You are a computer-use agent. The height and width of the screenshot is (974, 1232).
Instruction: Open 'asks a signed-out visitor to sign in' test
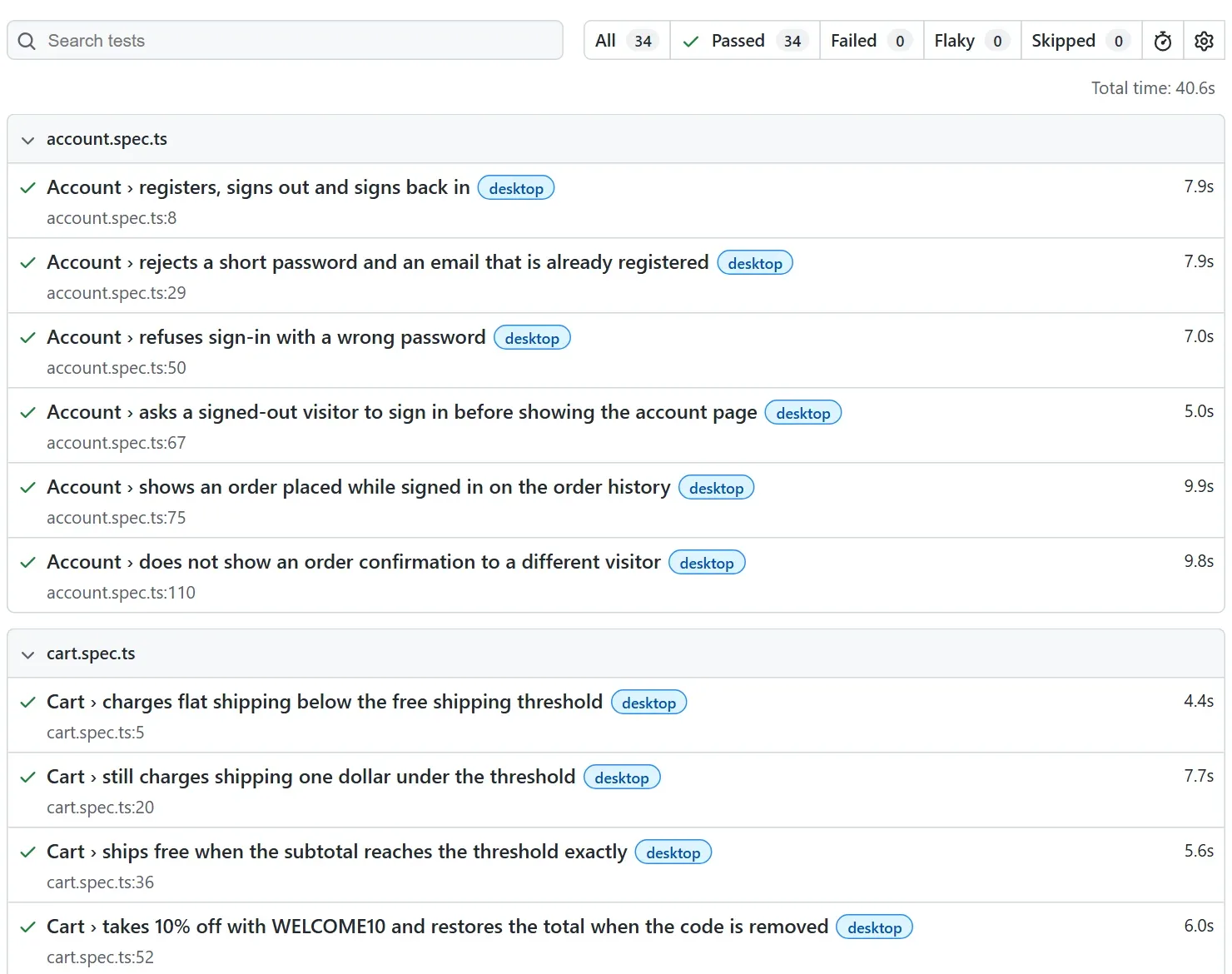(402, 412)
